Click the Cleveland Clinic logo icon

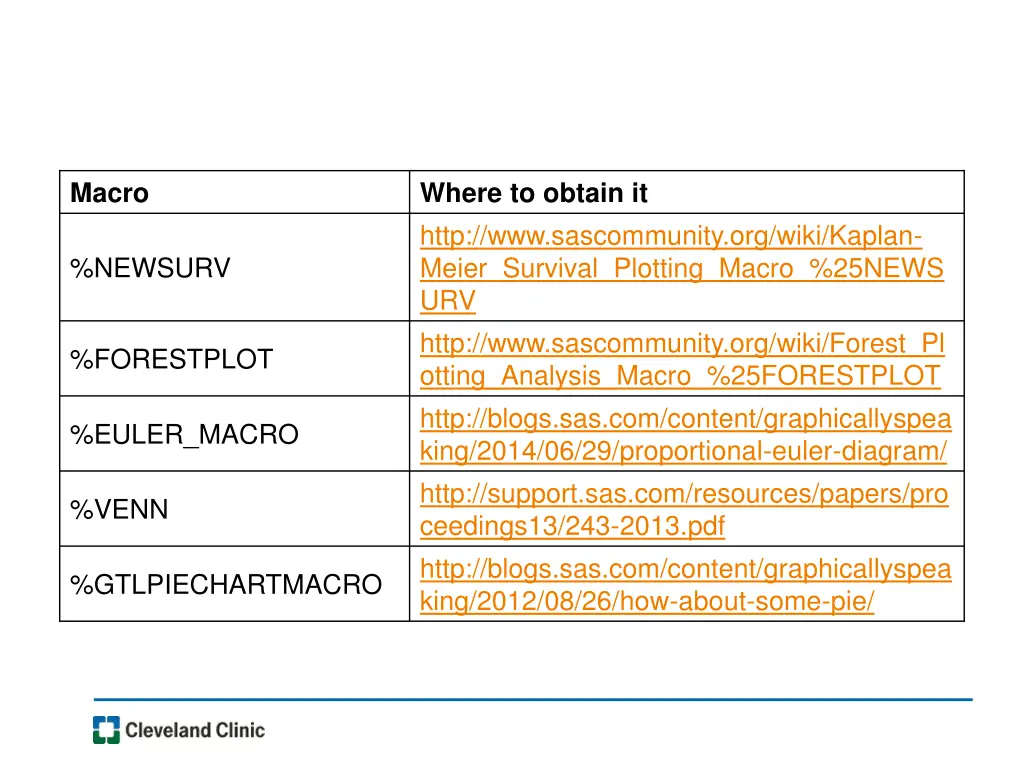[106, 729]
